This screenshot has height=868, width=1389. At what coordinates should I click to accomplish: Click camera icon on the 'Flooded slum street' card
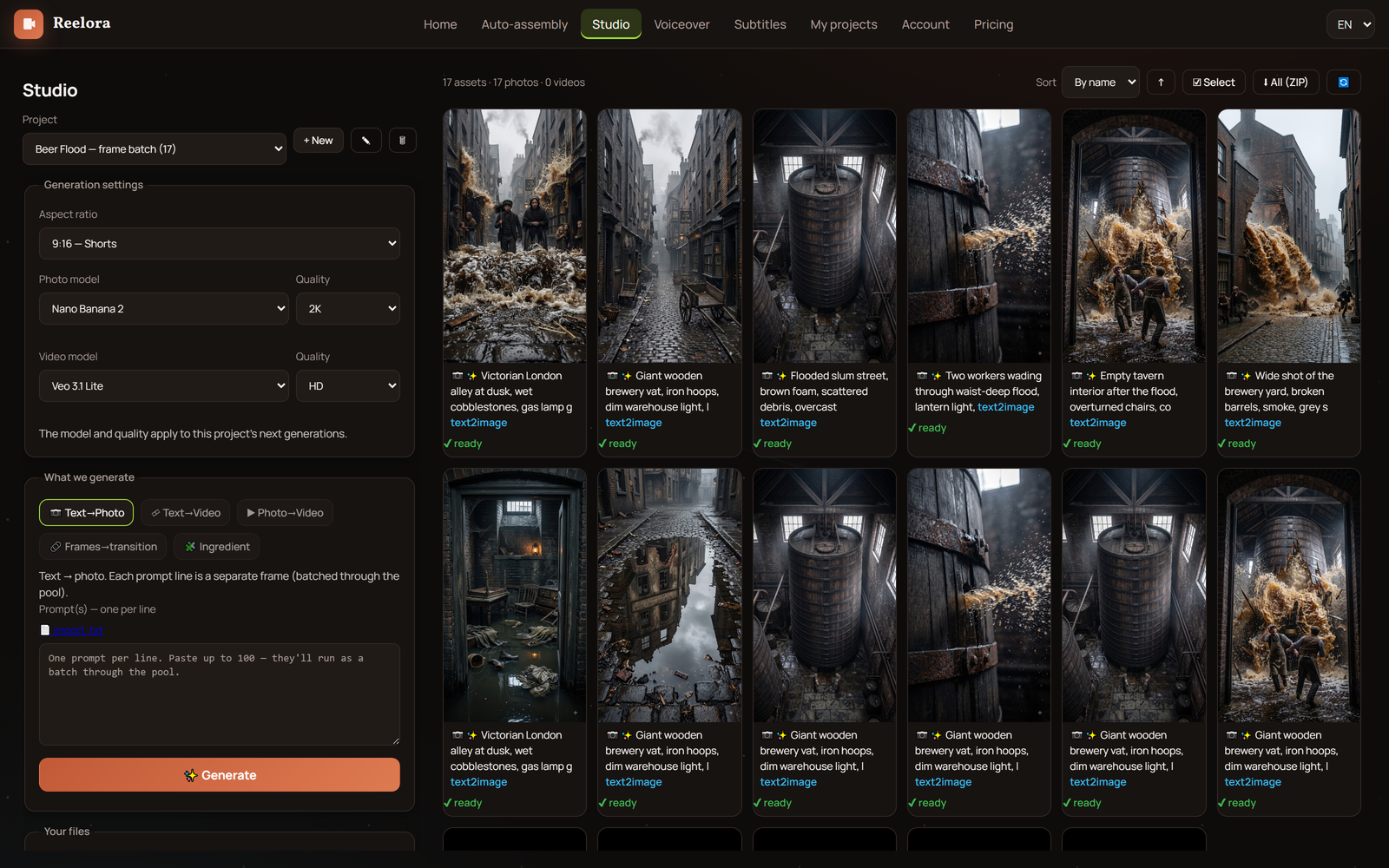click(x=767, y=376)
